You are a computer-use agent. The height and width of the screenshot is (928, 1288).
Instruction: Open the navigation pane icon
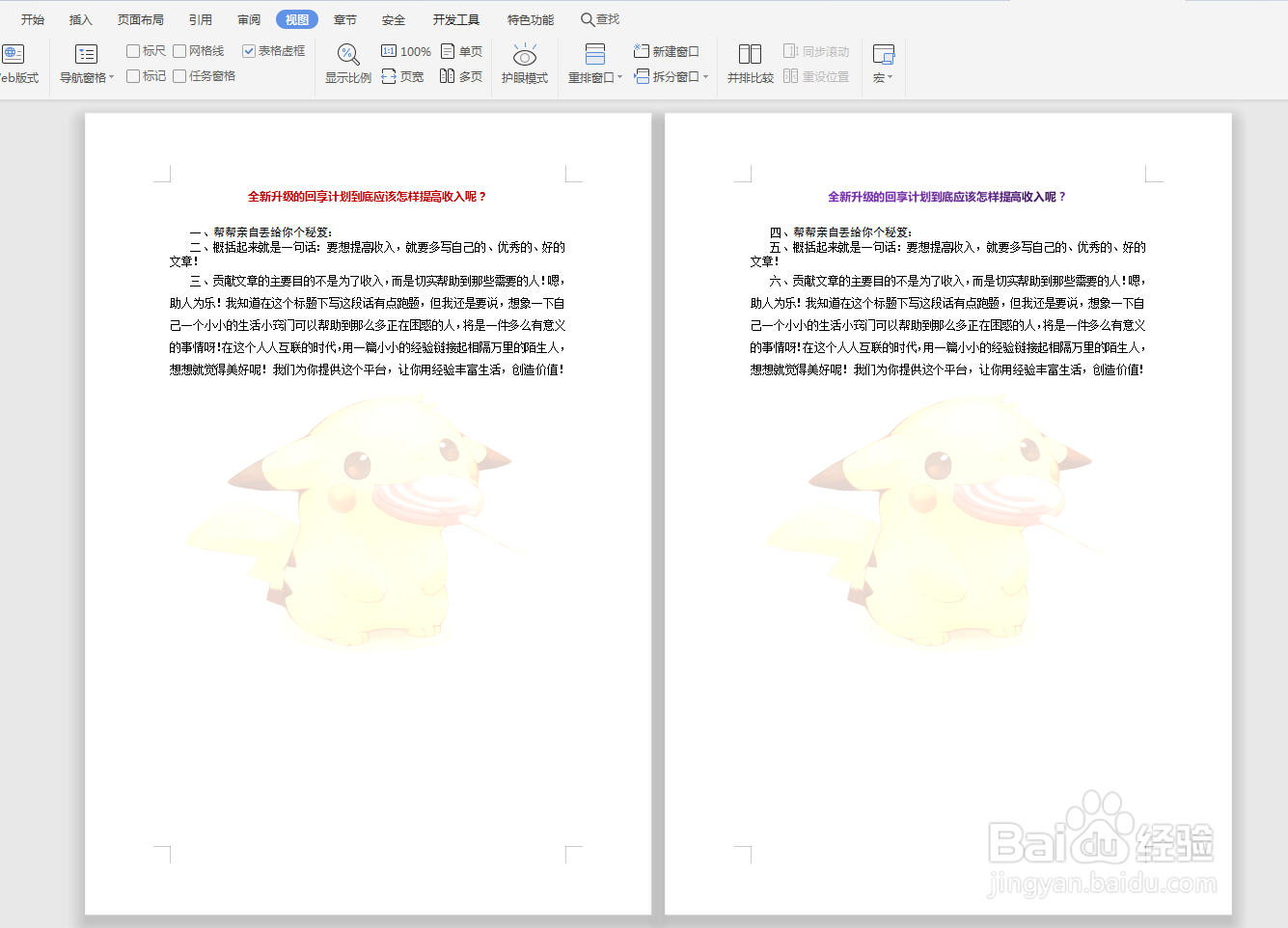(x=87, y=54)
